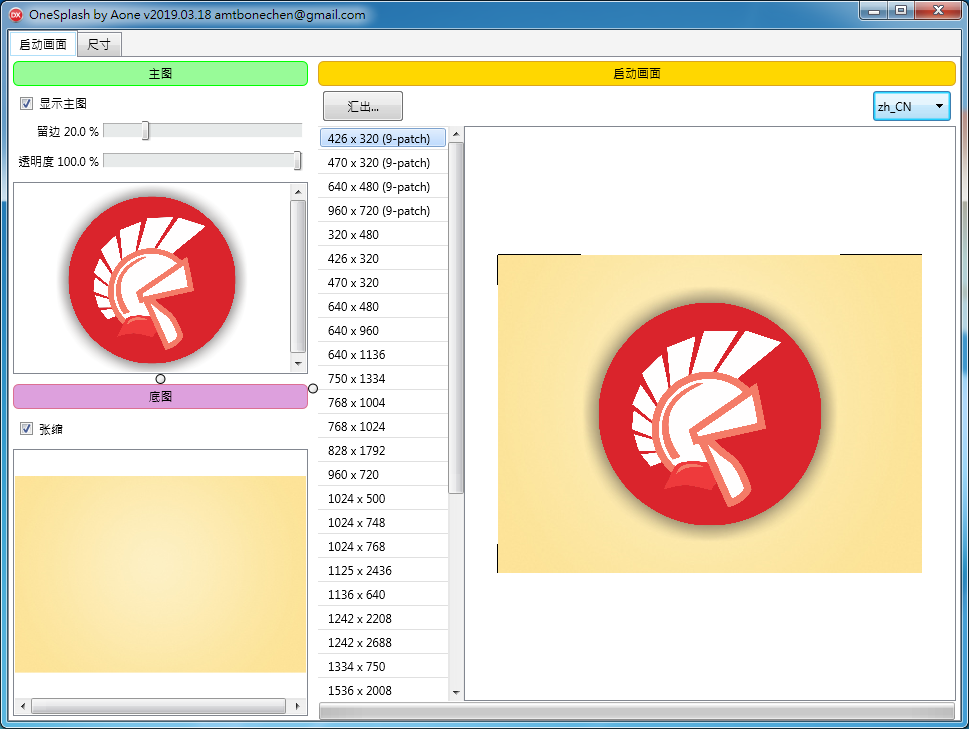
Task: Select the 750 x 1334 size
Action: [x=383, y=379]
